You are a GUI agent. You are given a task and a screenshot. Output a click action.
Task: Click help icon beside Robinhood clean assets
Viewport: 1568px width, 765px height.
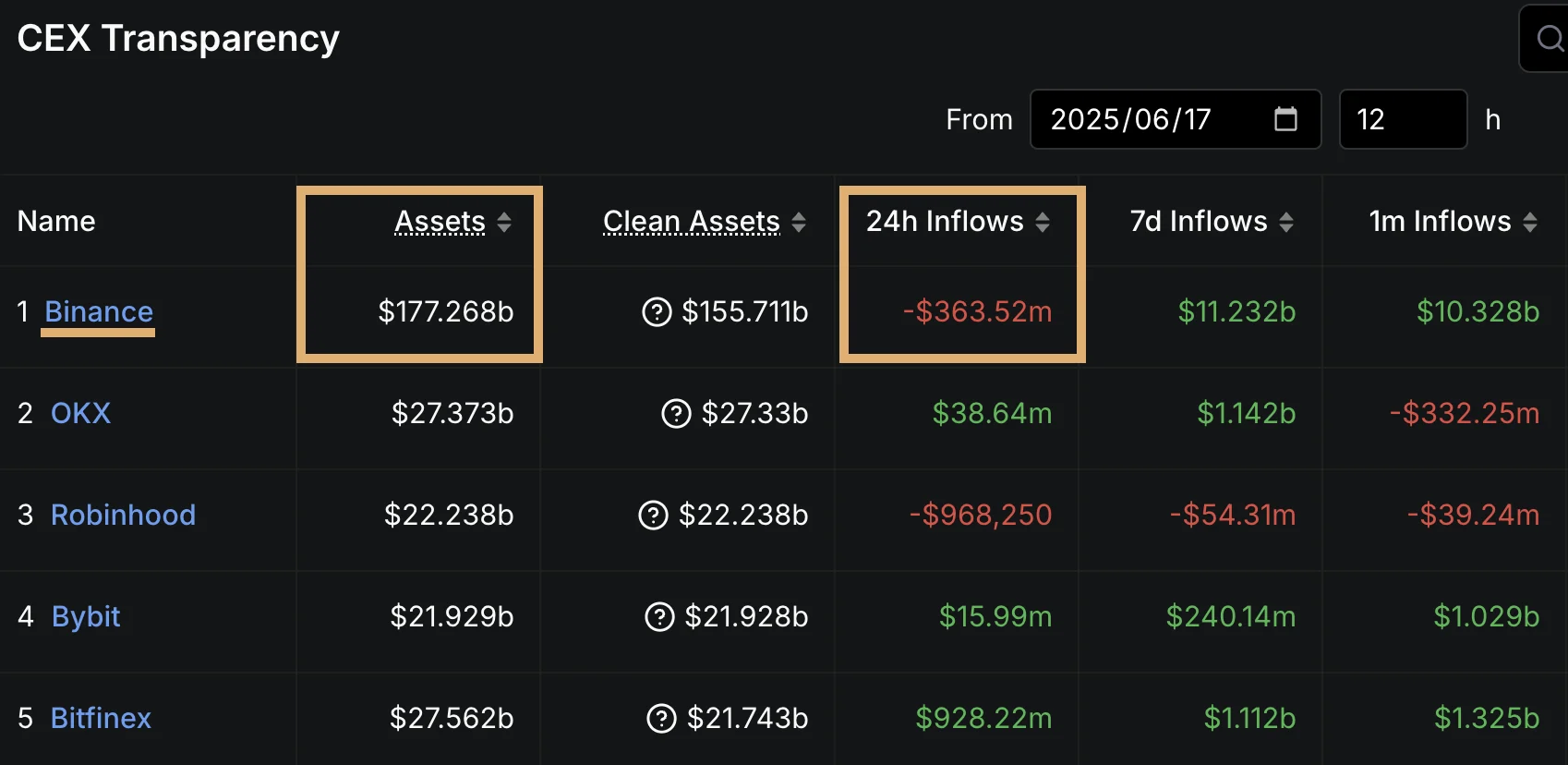(x=654, y=515)
